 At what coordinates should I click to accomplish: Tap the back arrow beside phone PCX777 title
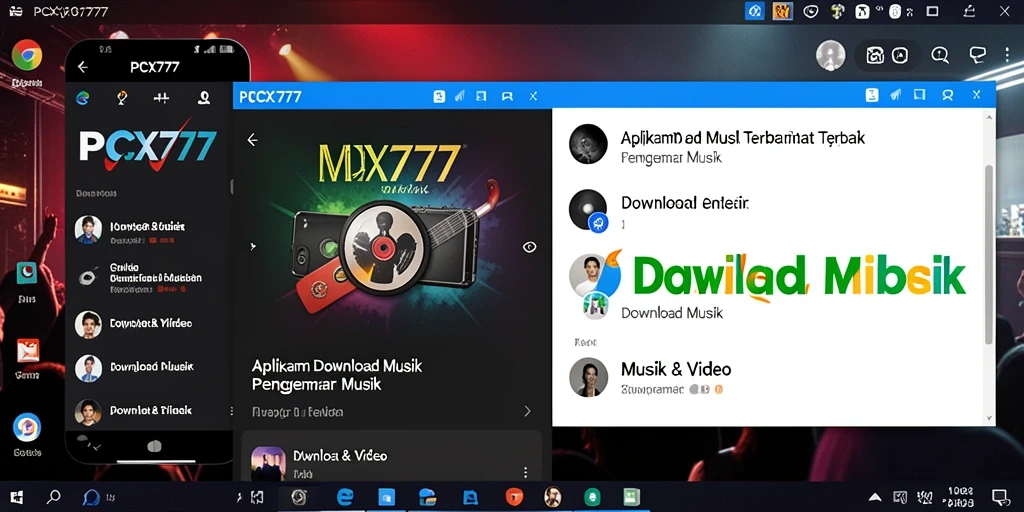pos(82,67)
